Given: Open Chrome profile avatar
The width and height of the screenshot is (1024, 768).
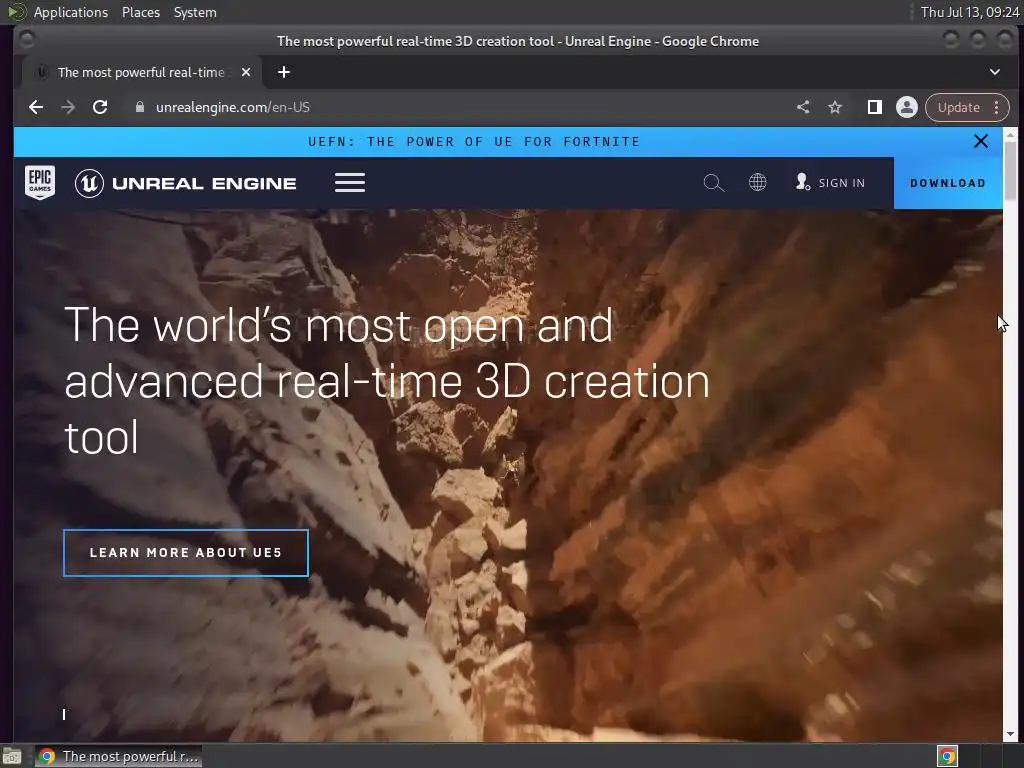Looking at the screenshot, I should [x=906, y=107].
